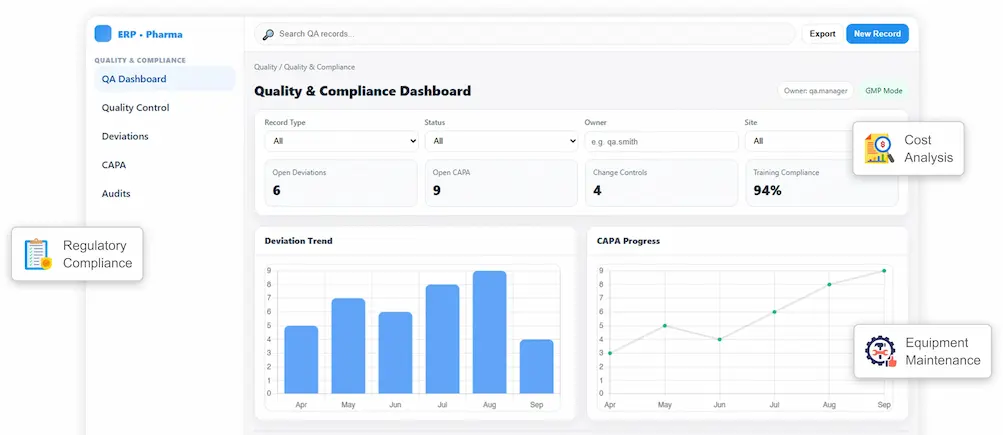Click the Open CAPA stat card
Image resolution: width=1003 pixels, height=435 pixels.
[x=502, y=183]
